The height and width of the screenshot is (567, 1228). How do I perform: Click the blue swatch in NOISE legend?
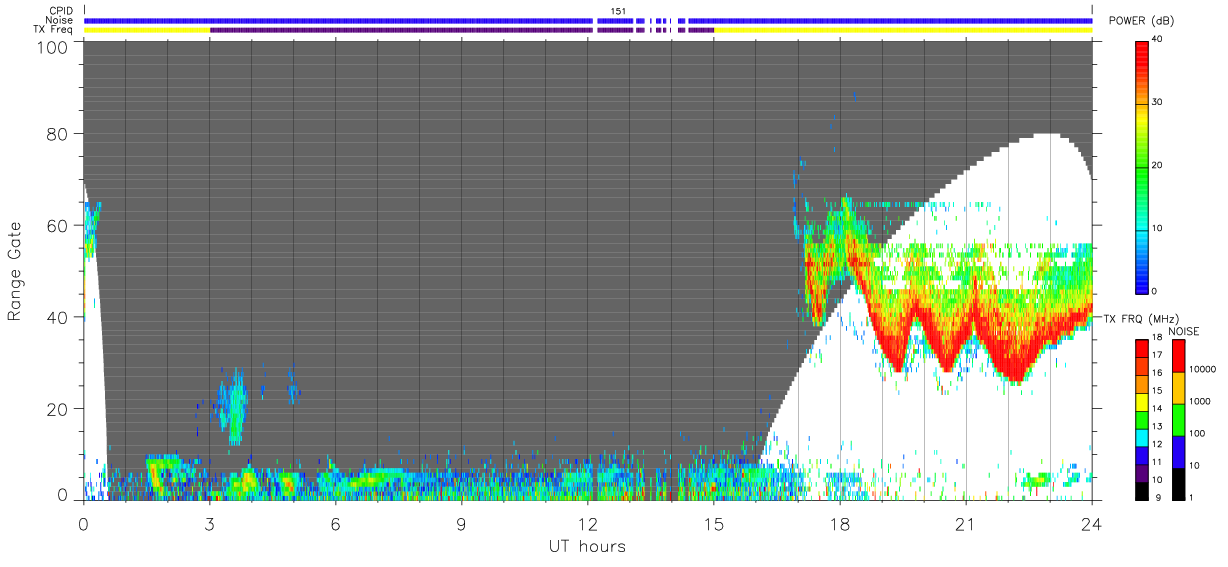[1180, 451]
